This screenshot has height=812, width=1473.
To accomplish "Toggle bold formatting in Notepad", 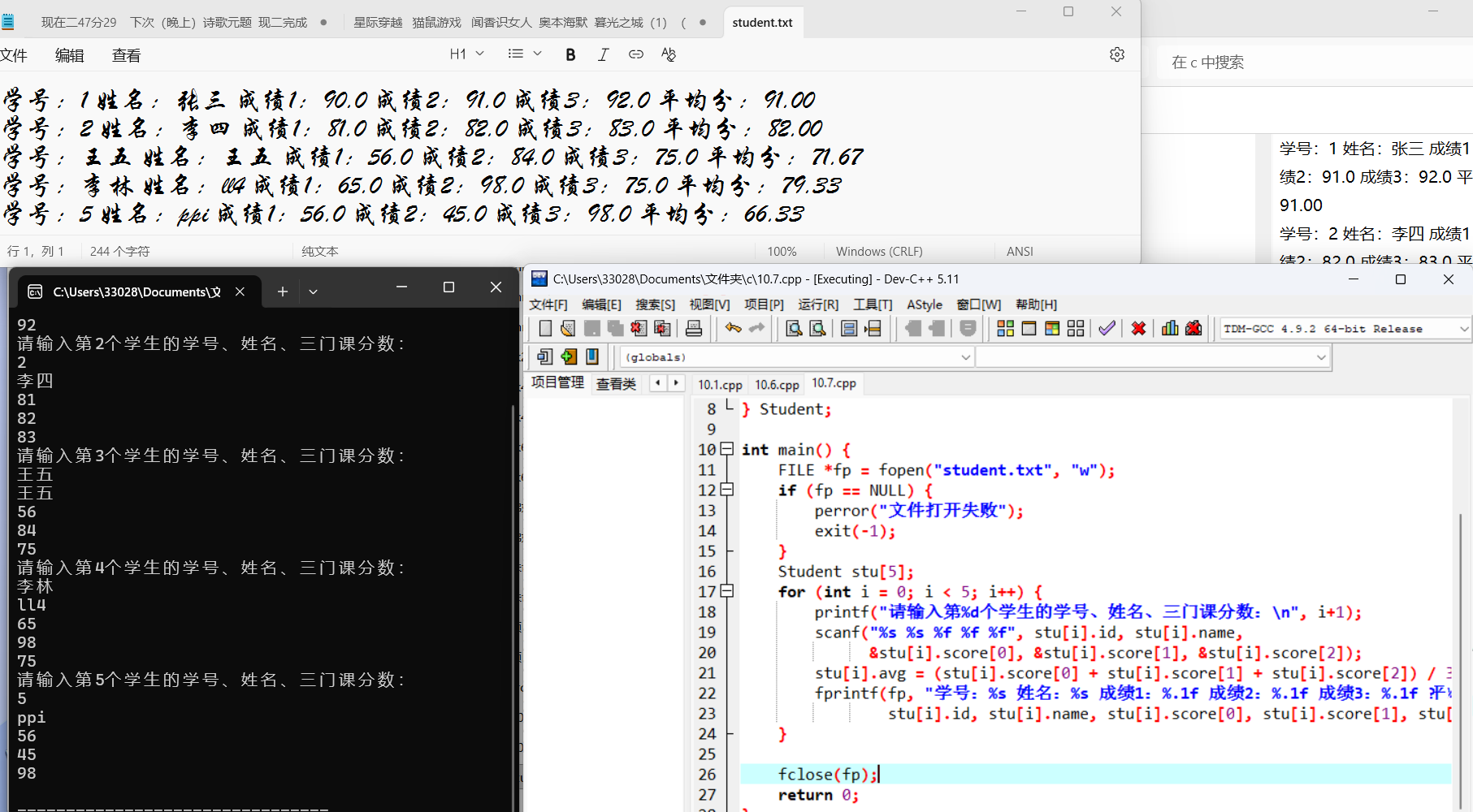I will 571,54.
